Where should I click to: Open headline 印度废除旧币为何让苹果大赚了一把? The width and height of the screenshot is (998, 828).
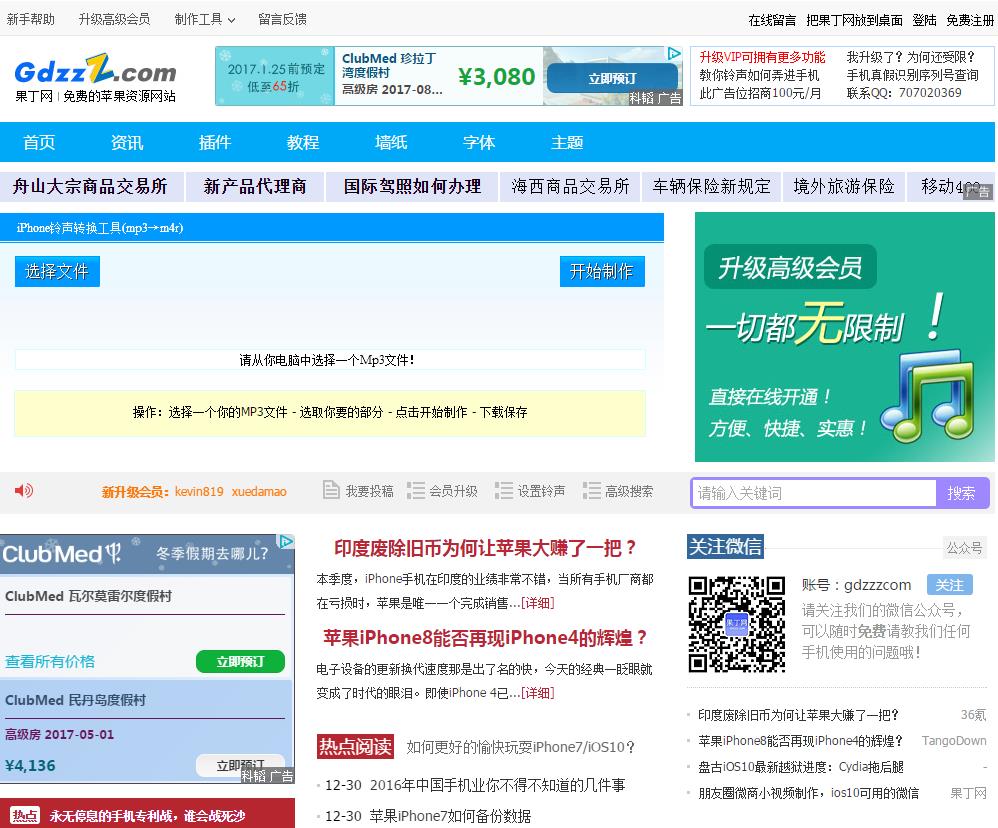486,548
